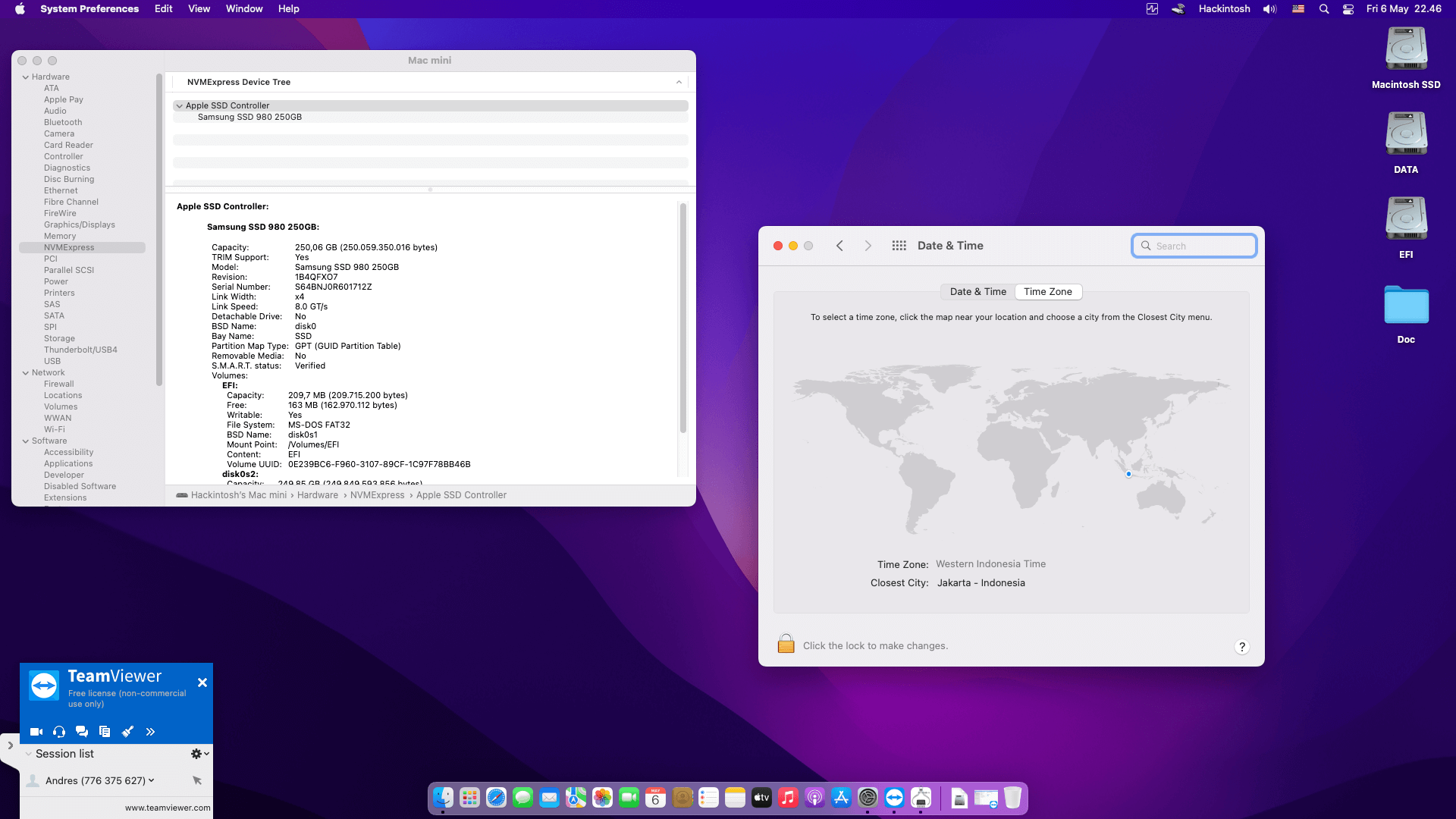Collapse the Network tree section

pyautogui.click(x=26, y=372)
